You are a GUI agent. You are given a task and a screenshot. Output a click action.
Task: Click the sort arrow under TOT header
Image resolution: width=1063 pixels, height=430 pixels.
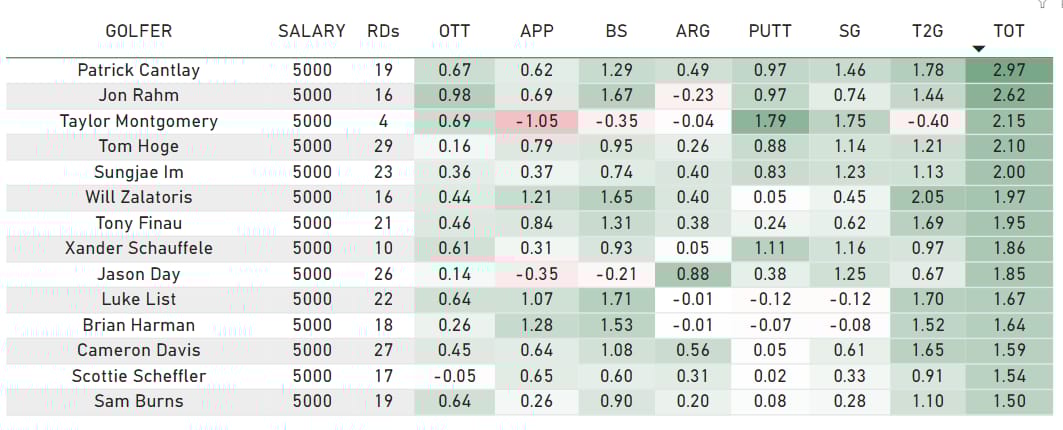(978, 49)
